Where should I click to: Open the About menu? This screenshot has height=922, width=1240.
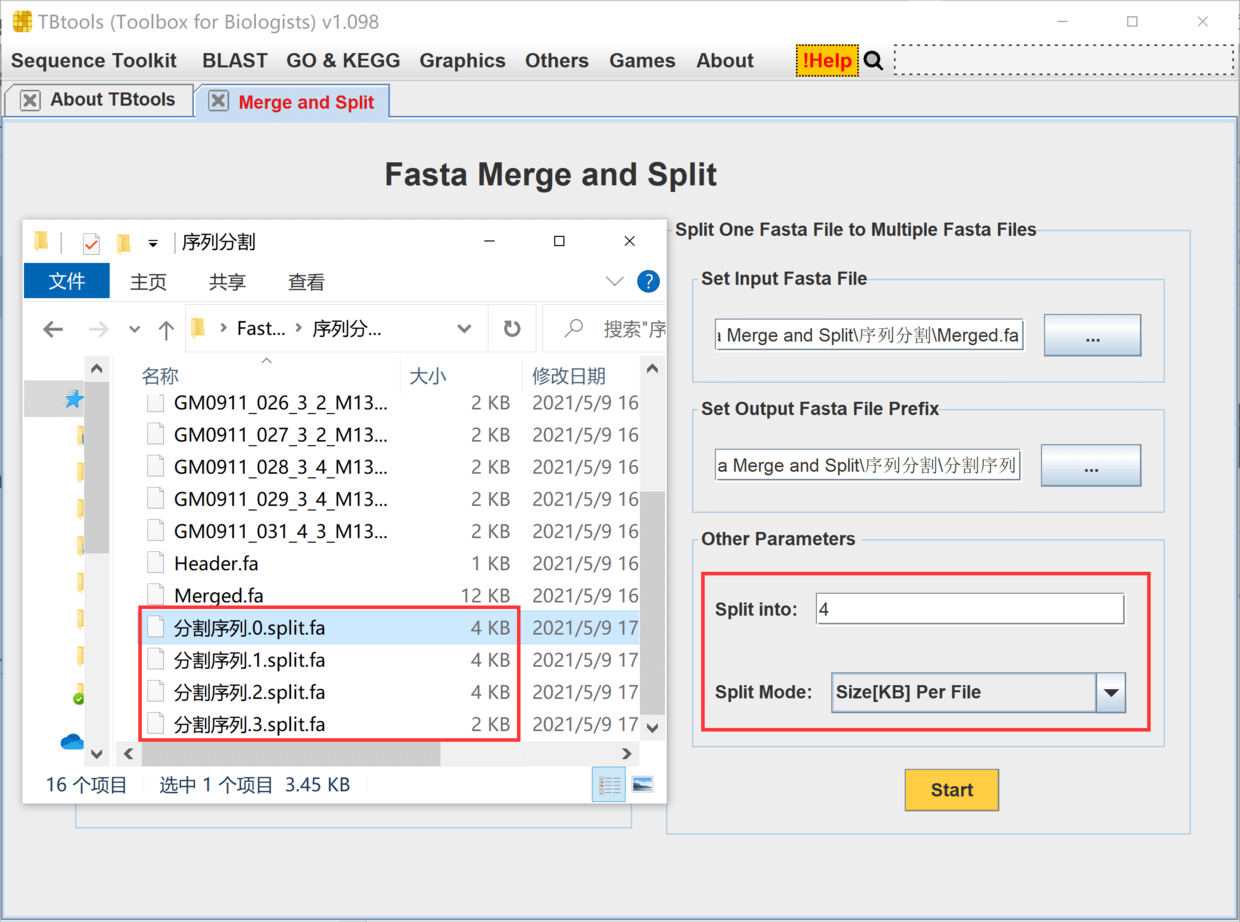(725, 61)
